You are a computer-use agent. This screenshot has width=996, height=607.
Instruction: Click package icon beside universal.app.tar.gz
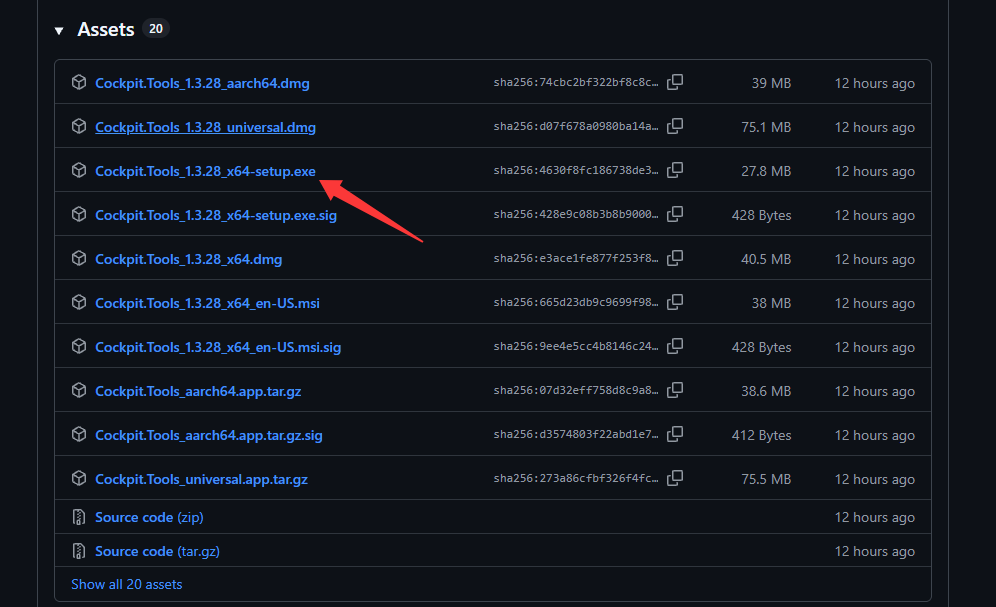click(79, 478)
